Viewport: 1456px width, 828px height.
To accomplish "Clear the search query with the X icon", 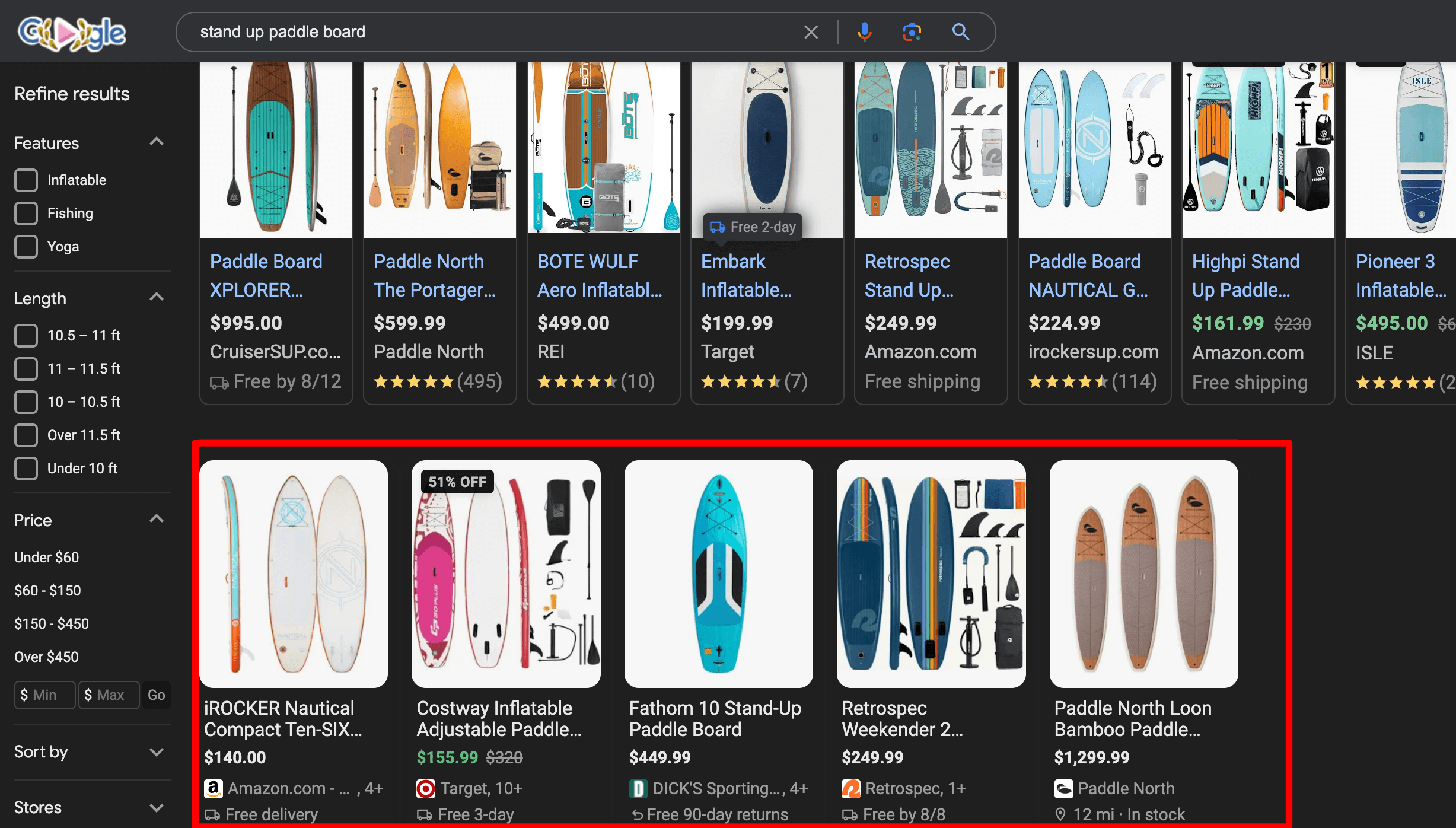I will tap(811, 31).
